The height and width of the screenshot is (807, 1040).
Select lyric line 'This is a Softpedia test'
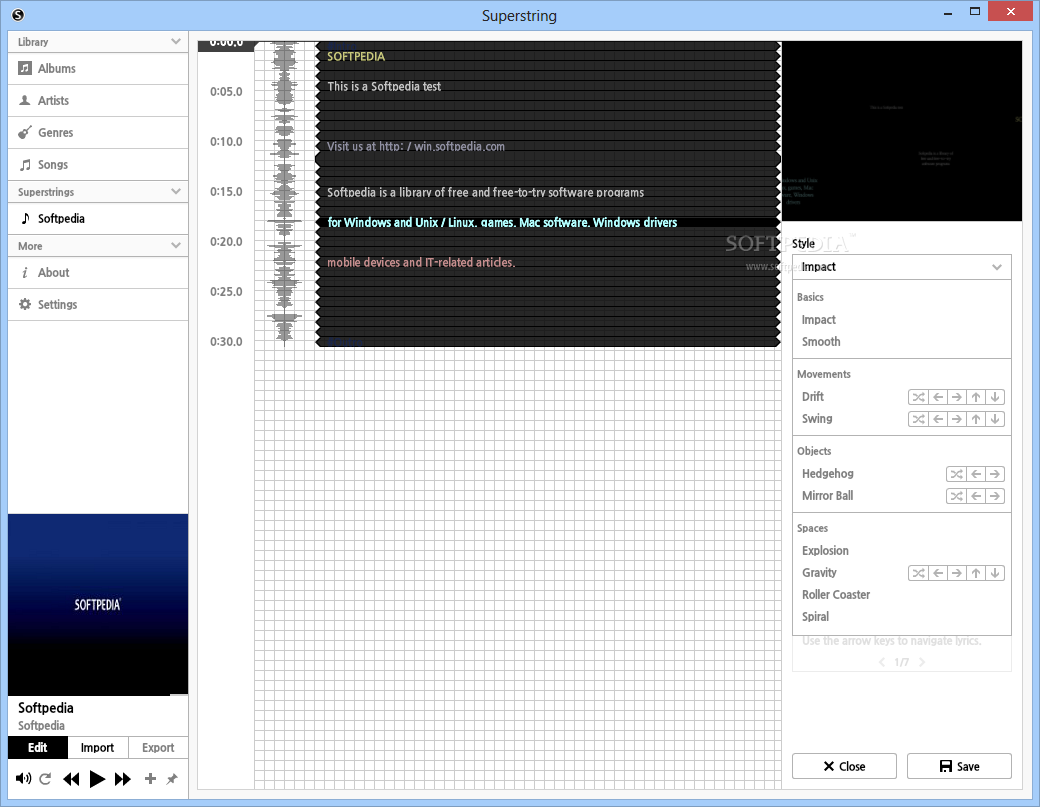point(384,86)
